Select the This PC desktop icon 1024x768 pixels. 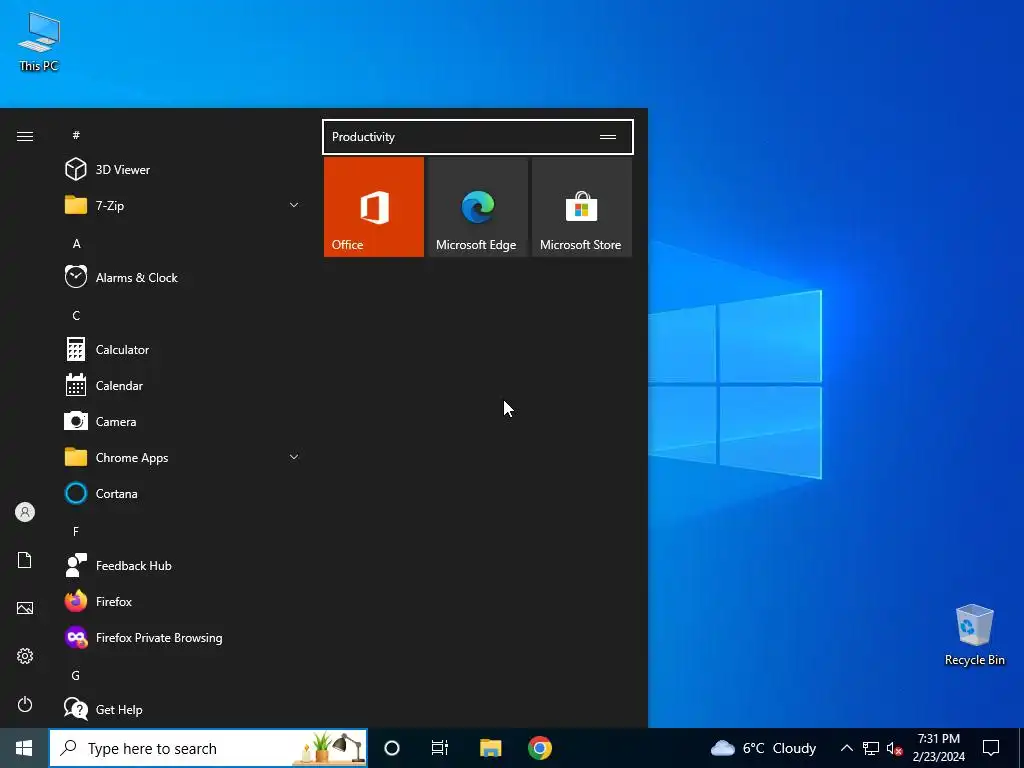pos(39,42)
